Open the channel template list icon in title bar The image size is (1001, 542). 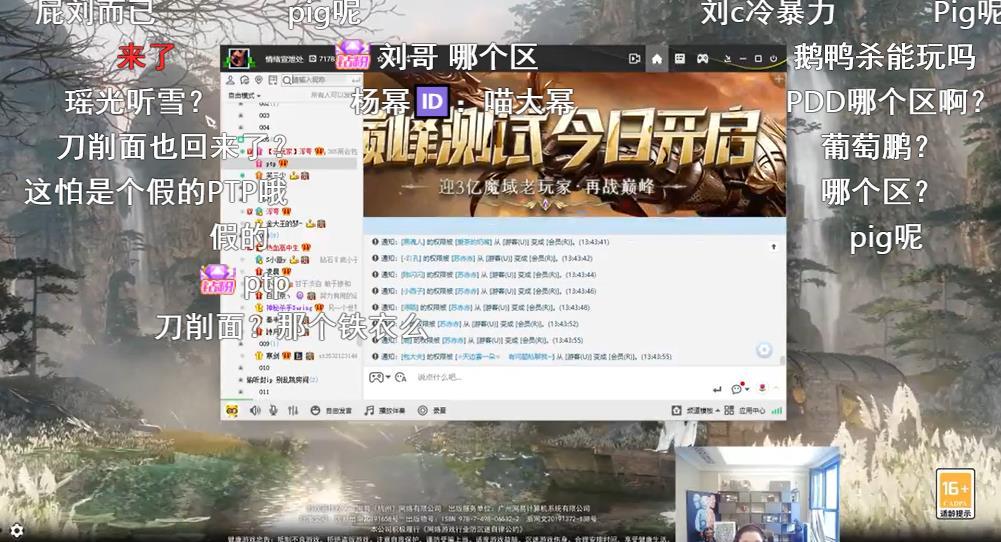(x=680, y=59)
